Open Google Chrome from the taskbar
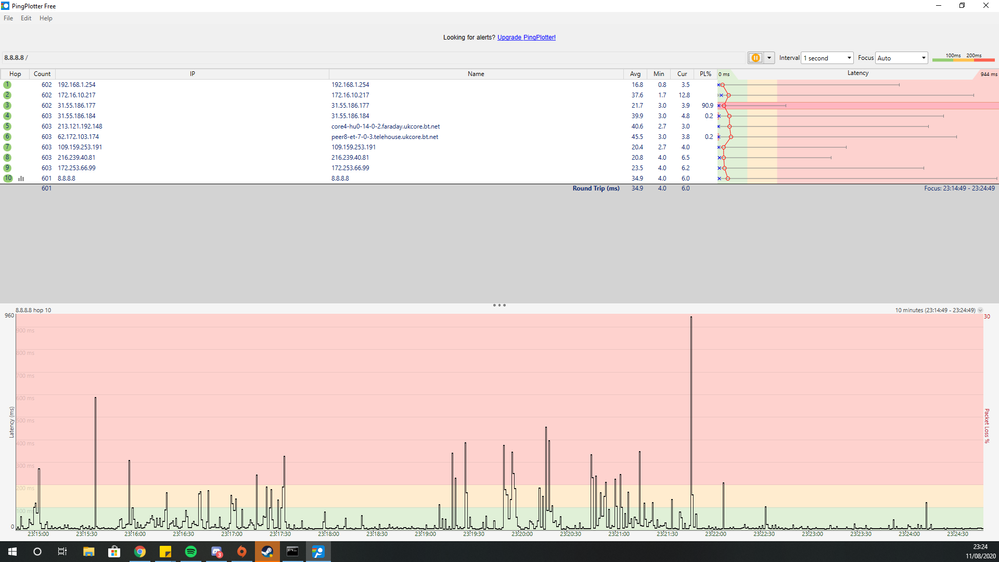This screenshot has height=562, width=999. point(140,551)
